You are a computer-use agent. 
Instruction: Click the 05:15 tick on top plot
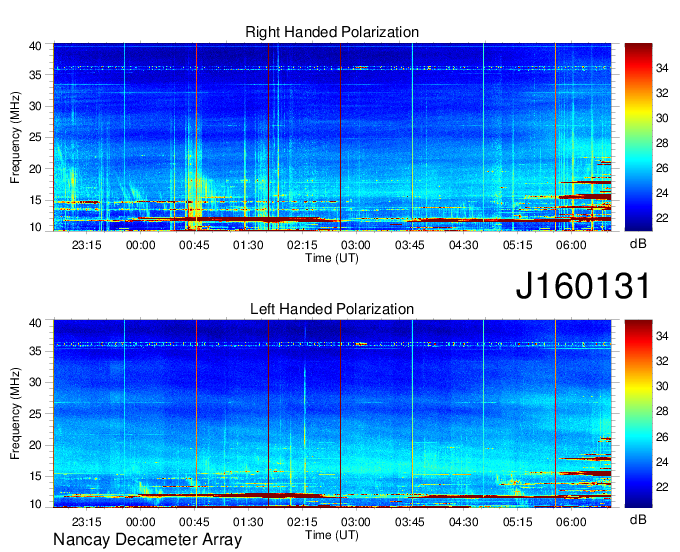point(518,245)
